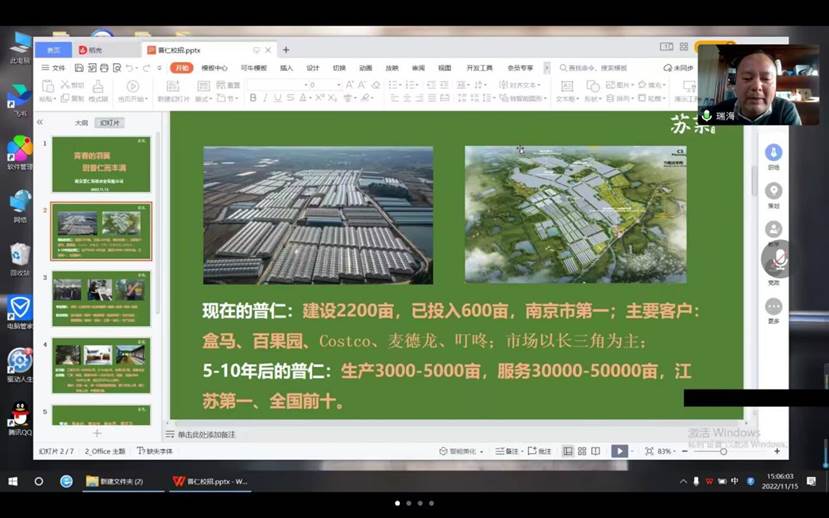Start slideshow from status bar play button
Viewport: 829px width, 518px height.
pyautogui.click(x=619, y=451)
